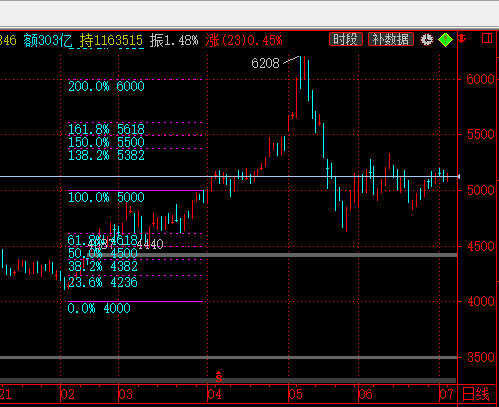Click the horizontal scrollbar below the chart
The image size is (499, 407).
click(x=228, y=380)
